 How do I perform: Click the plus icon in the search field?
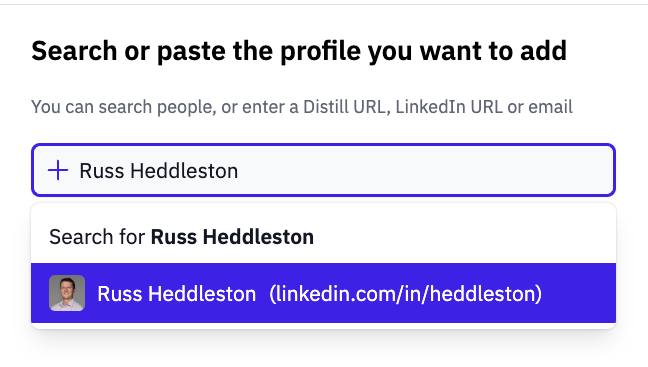point(58,170)
